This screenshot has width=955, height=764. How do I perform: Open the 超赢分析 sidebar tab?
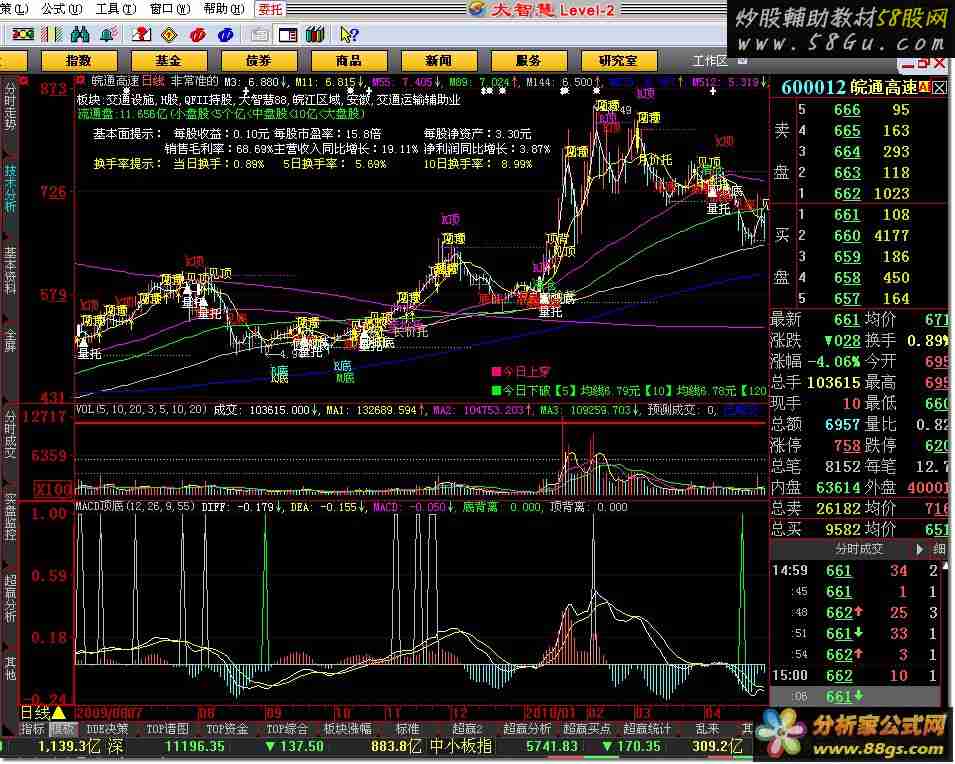10,597
